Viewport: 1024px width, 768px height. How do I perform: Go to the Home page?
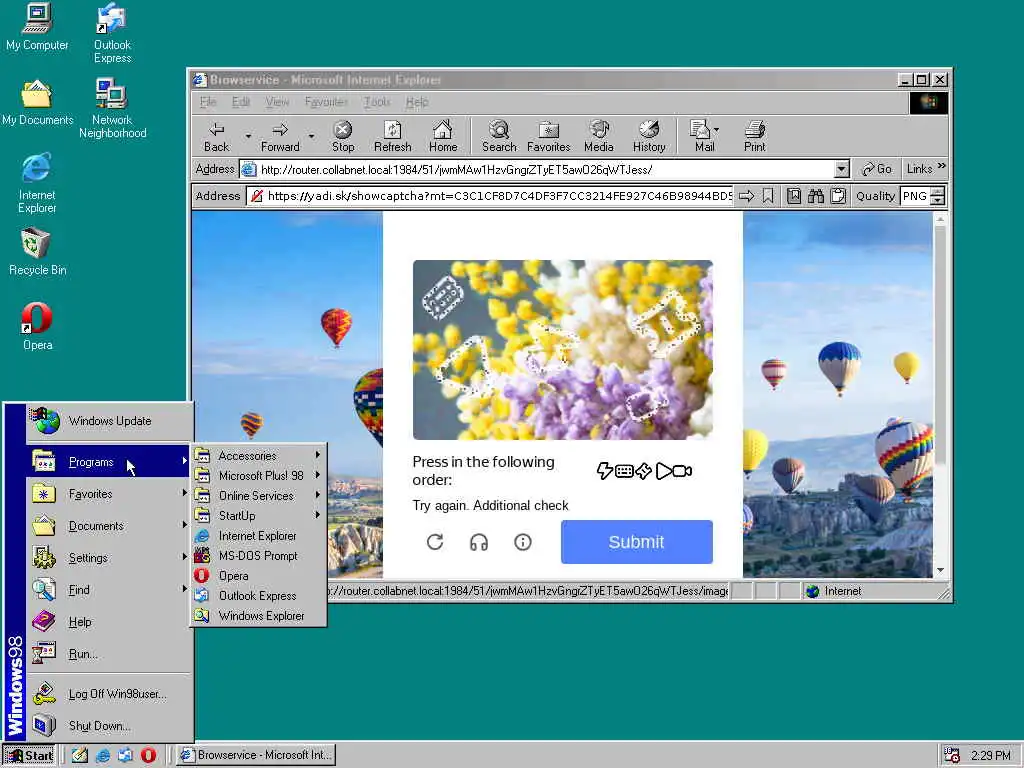443,137
